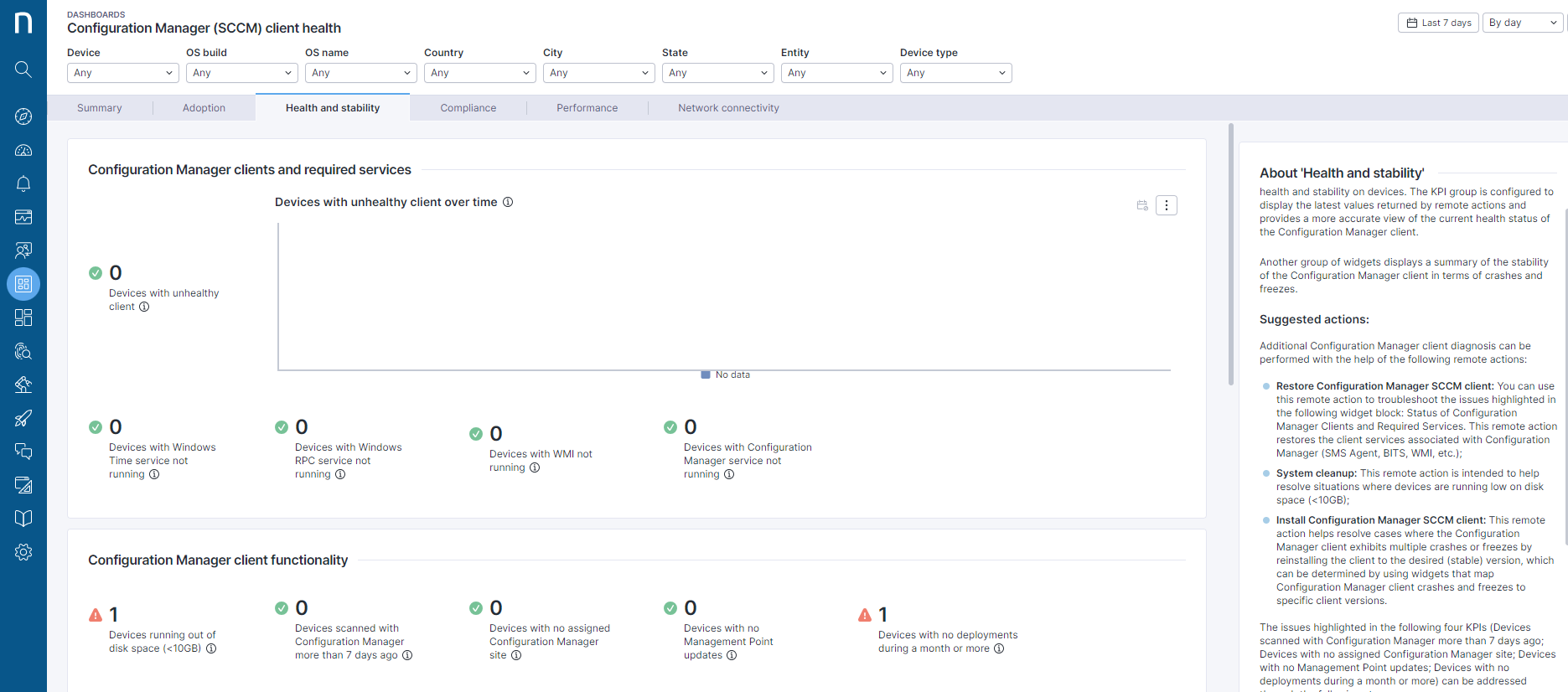Expand the City filter dropdown
The width and height of the screenshot is (1568, 692).
pos(599,73)
